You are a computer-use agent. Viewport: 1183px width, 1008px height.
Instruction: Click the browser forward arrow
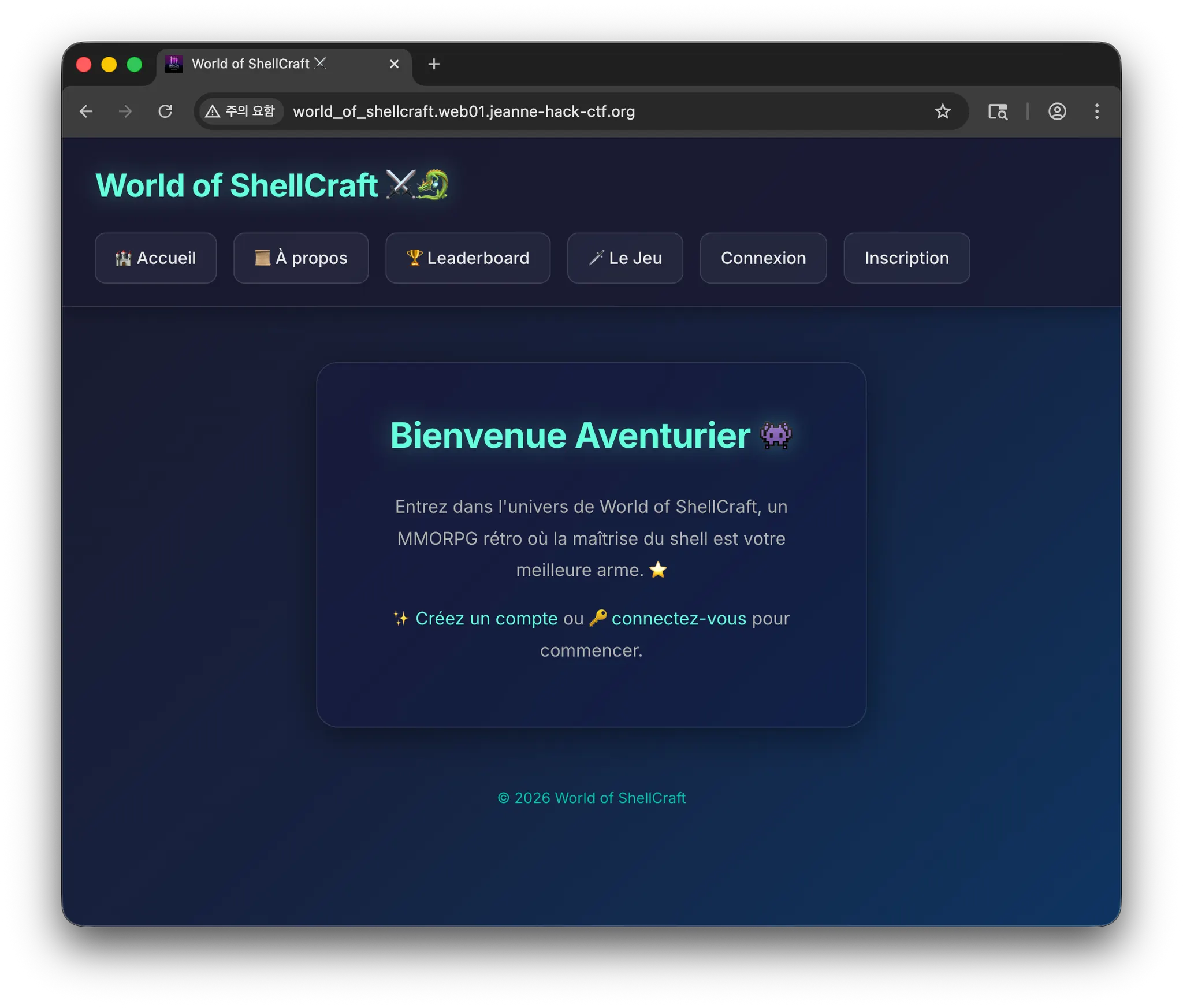tap(125, 111)
